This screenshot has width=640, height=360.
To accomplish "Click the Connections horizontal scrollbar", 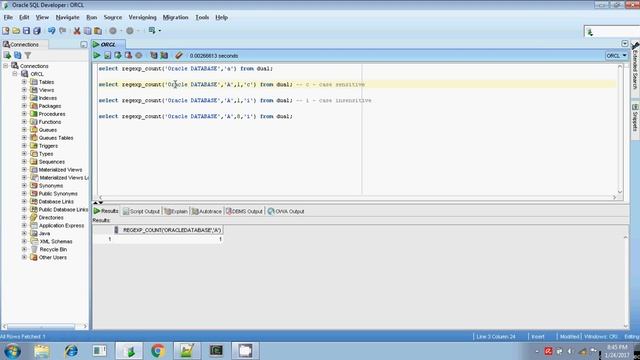I will click(x=44, y=326).
